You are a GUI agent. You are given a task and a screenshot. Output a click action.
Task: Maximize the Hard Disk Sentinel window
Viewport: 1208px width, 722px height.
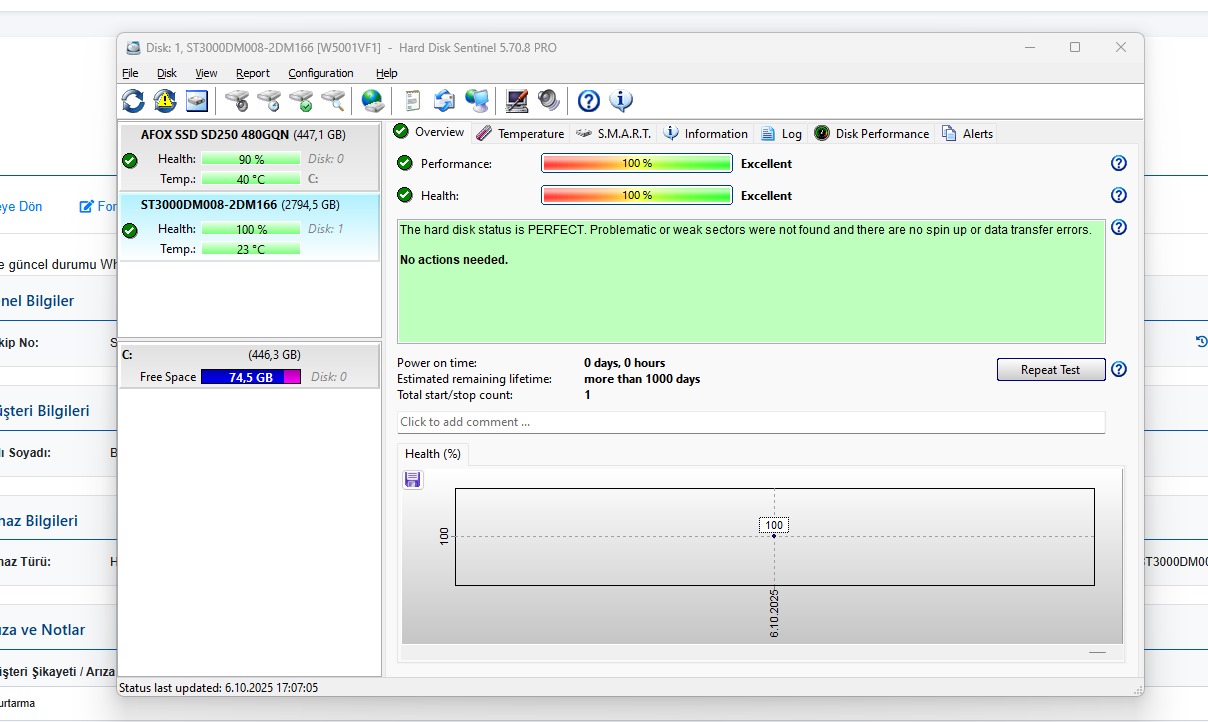click(1075, 47)
